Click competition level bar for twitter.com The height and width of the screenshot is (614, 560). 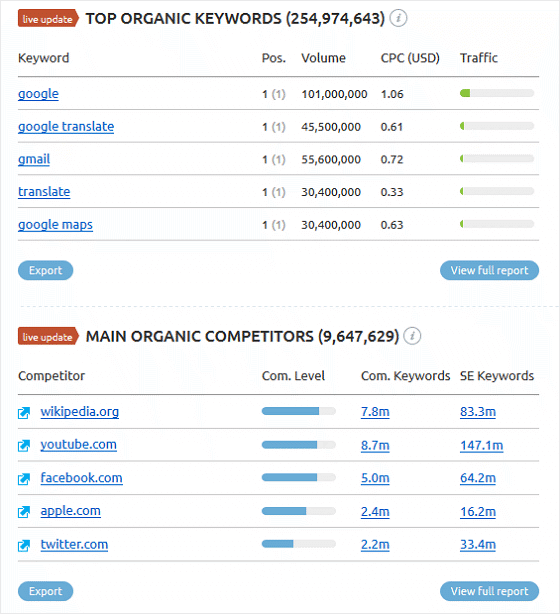point(298,544)
